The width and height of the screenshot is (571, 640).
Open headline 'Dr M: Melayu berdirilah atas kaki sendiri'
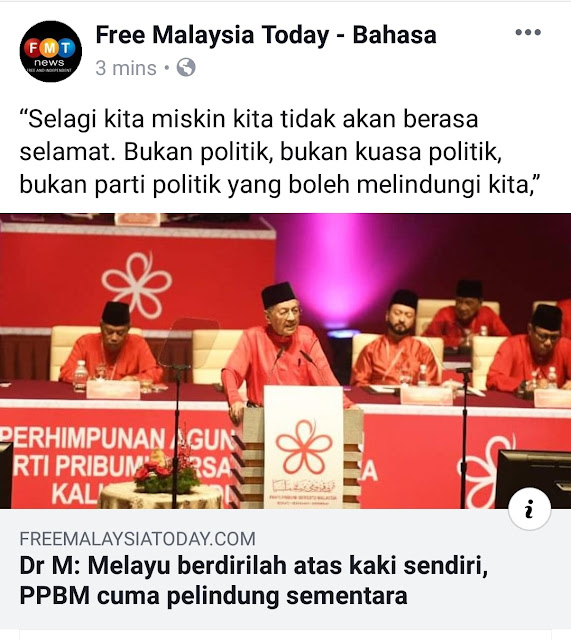[254, 566]
